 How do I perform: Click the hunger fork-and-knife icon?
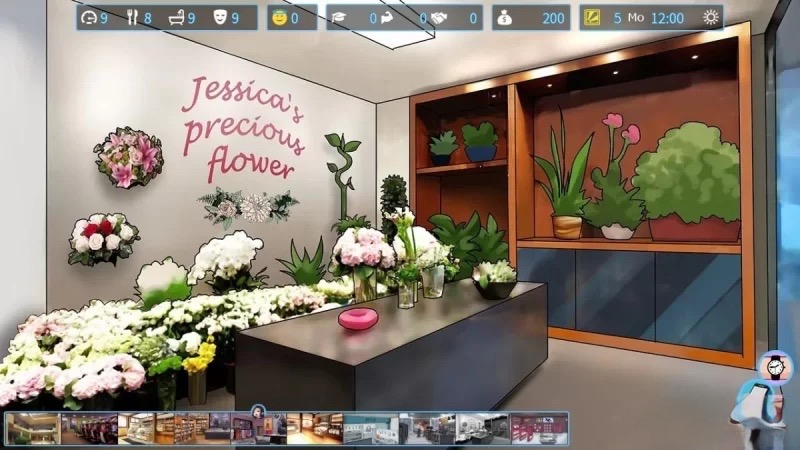coord(133,17)
